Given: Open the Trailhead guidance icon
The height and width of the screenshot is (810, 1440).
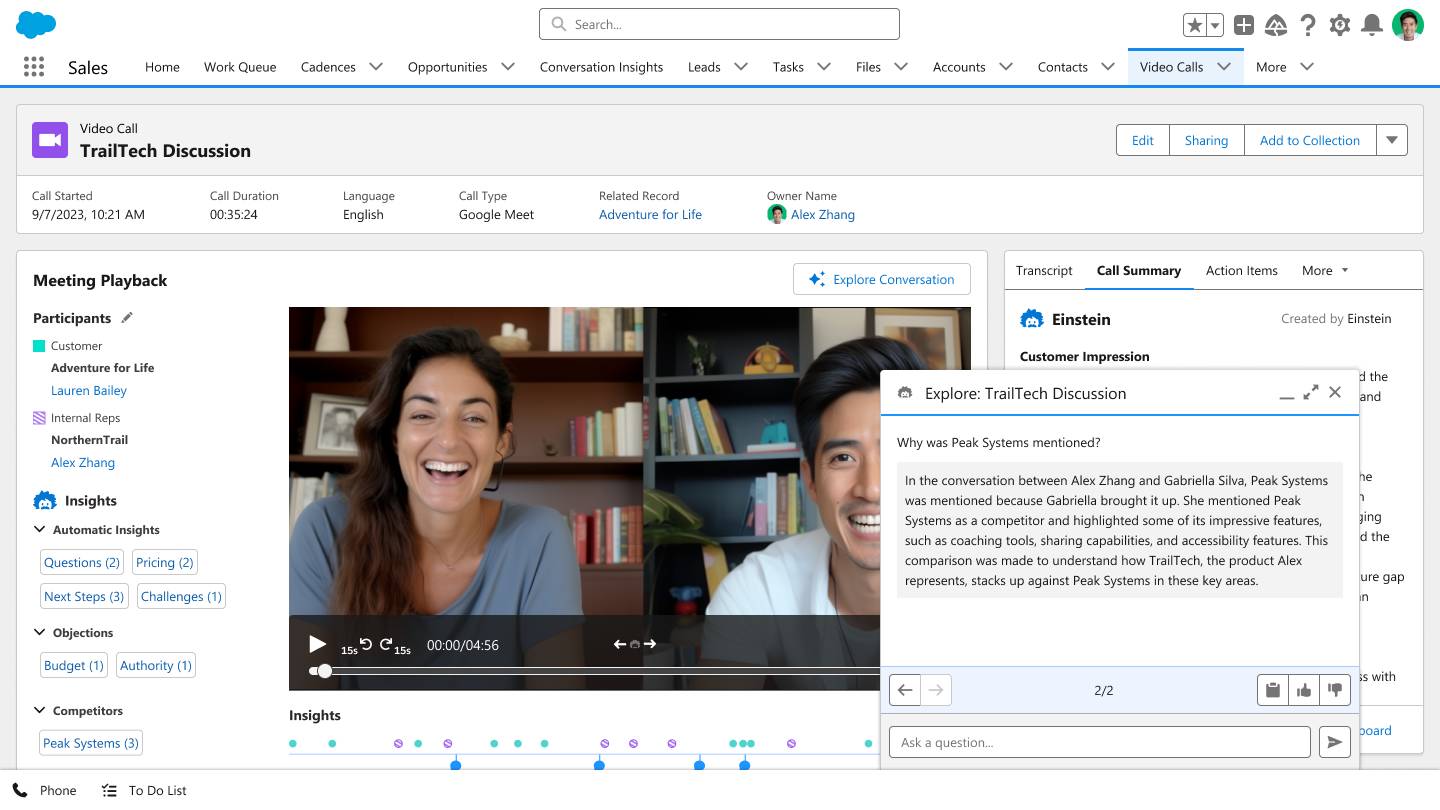Looking at the screenshot, I should coord(1276,26).
